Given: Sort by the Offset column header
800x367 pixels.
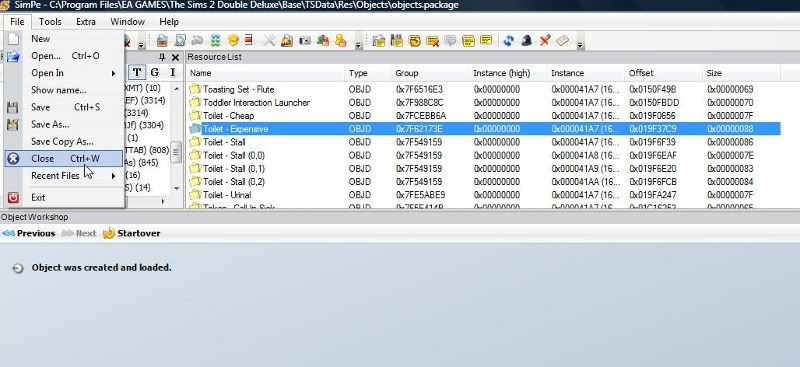Looking at the screenshot, I should 663,73.
